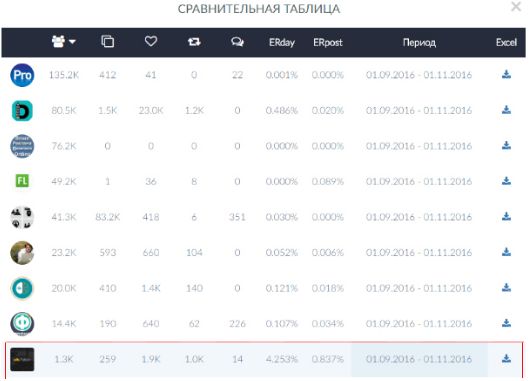Open the avatar in the 20.0K row
Viewport: 529px width, 381px height.
(22, 288)
